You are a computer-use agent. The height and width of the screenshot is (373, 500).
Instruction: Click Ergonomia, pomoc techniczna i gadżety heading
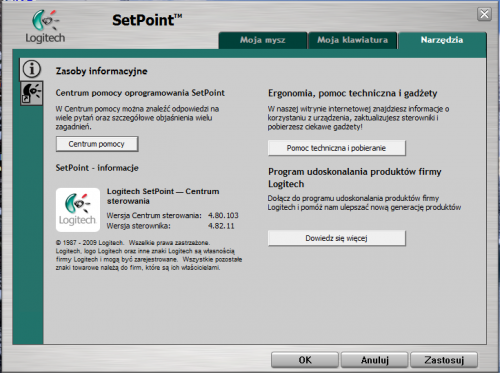tap(353, 94)
